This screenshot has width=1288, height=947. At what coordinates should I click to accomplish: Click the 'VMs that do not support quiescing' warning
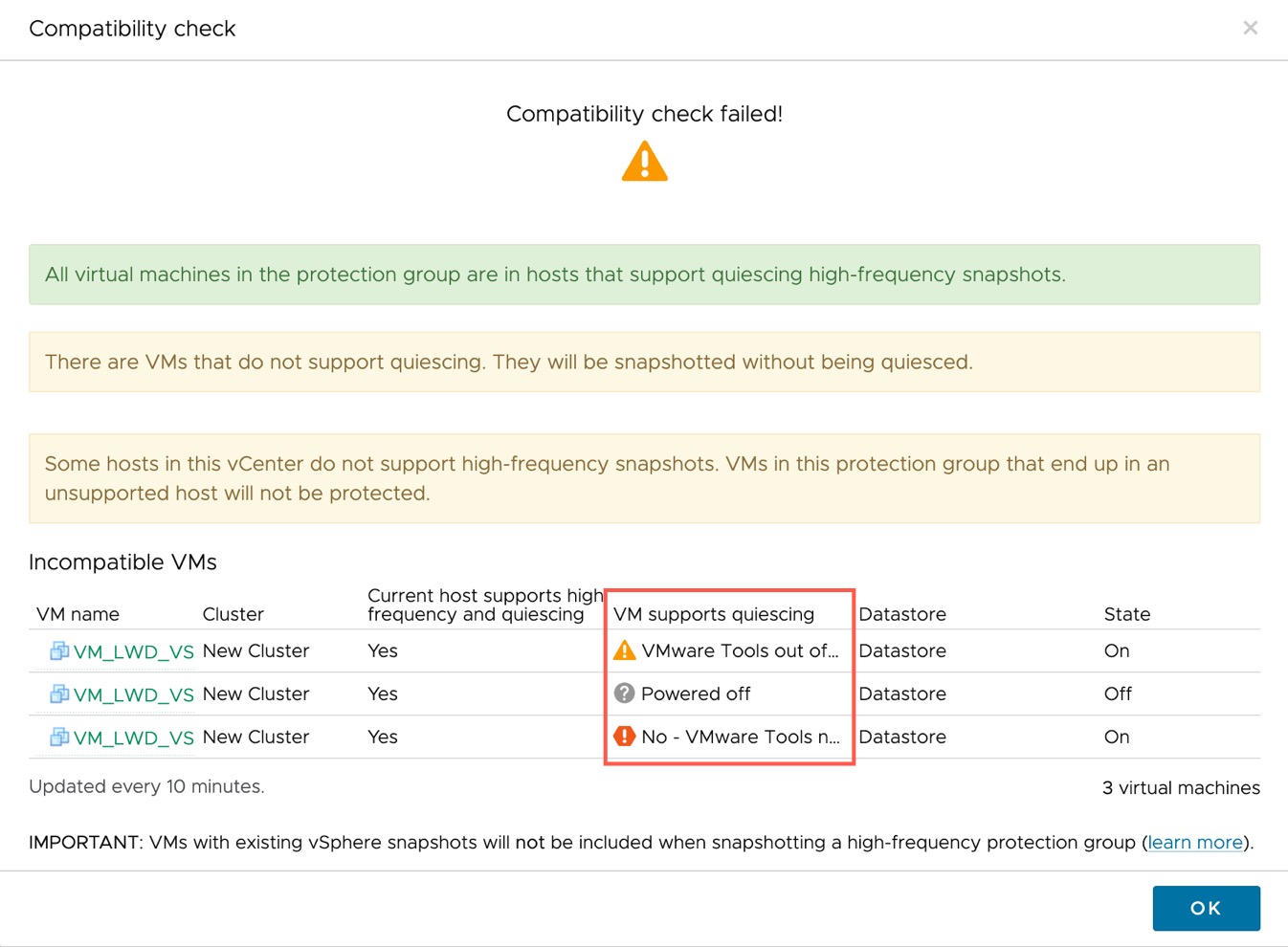click(644, 362)
